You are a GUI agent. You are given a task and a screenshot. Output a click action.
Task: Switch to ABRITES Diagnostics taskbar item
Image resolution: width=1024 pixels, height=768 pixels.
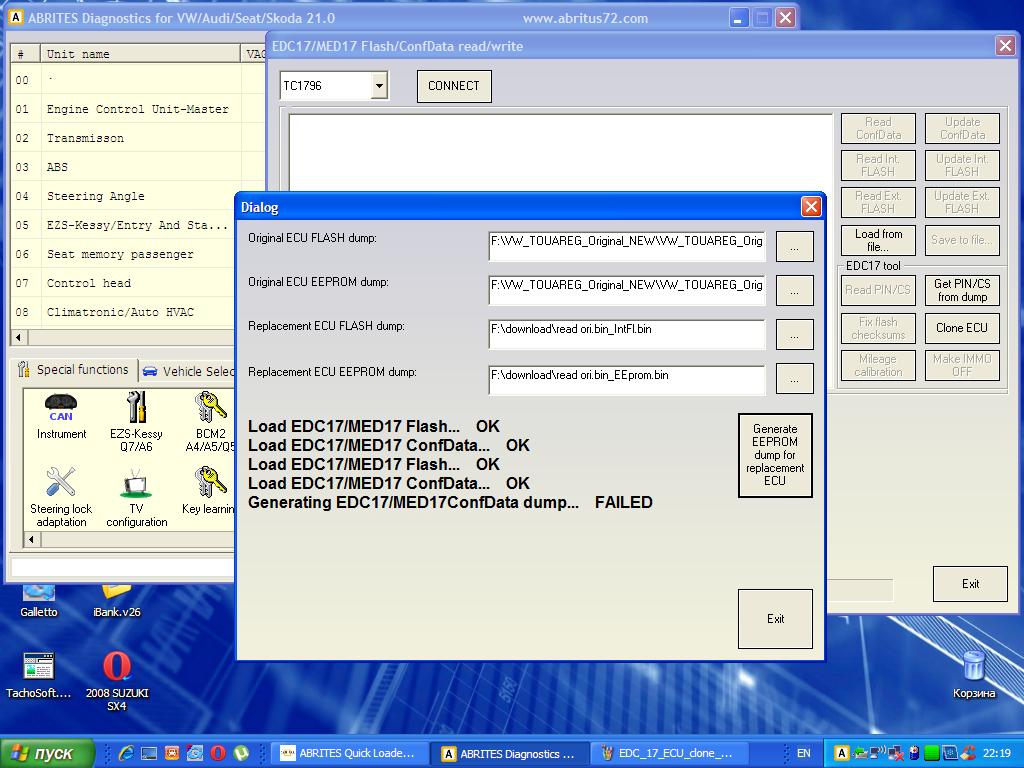pyautogui.click(x=509, y=753)
